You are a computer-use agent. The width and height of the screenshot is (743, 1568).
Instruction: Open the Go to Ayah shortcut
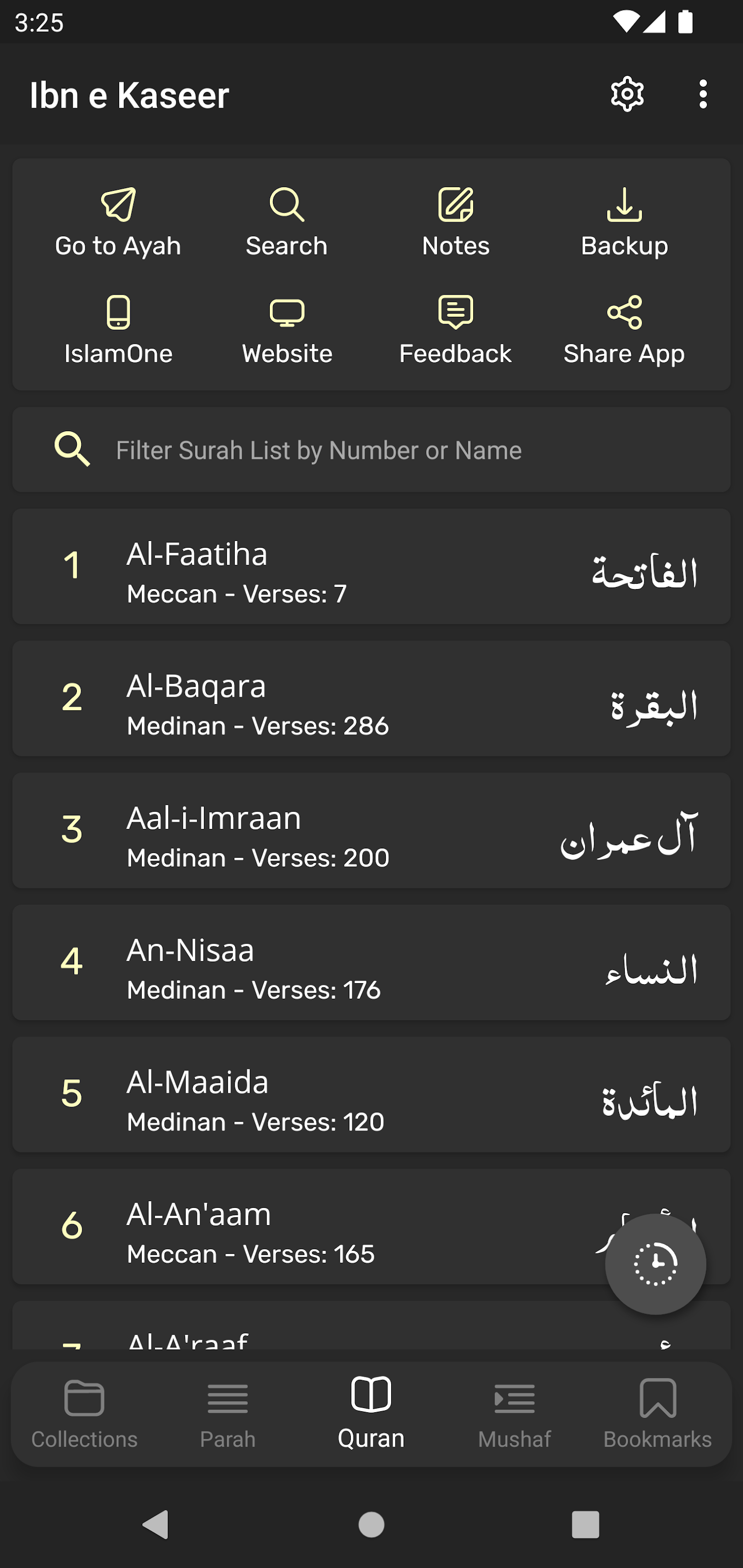(118, 223)
